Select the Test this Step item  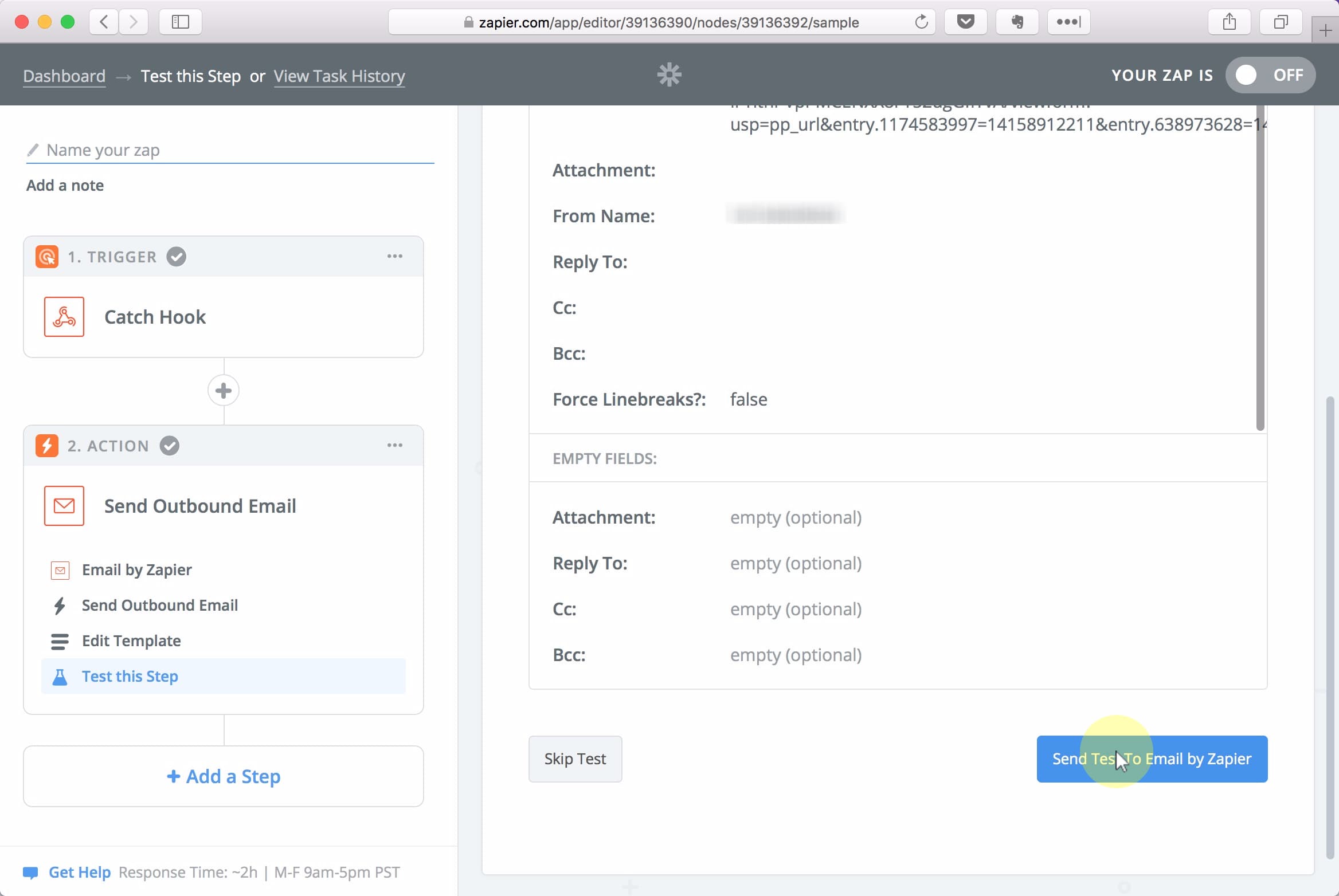point(224,676)
